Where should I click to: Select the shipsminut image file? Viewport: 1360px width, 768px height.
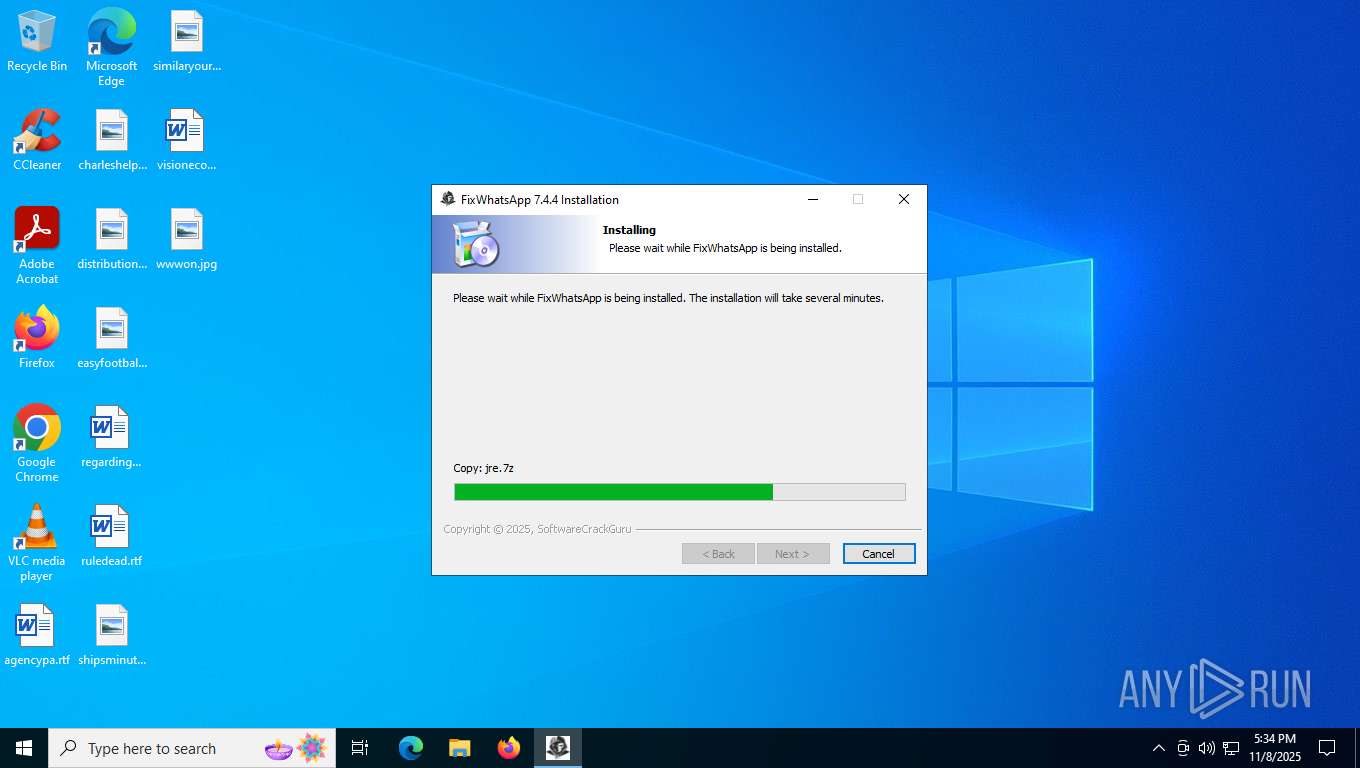tap(112, 635)
